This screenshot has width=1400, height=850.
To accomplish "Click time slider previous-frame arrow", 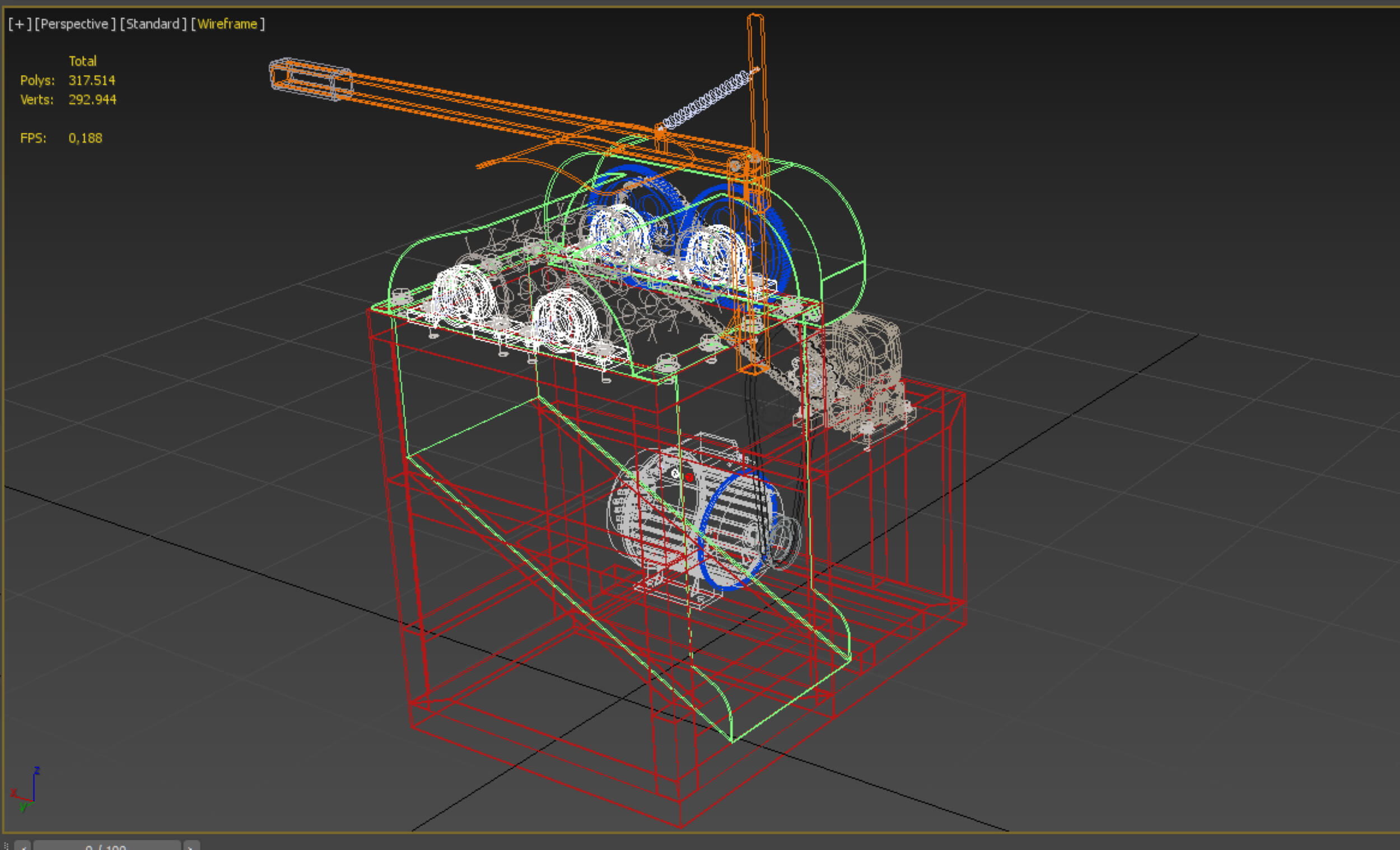I will [x=23, y=846].
